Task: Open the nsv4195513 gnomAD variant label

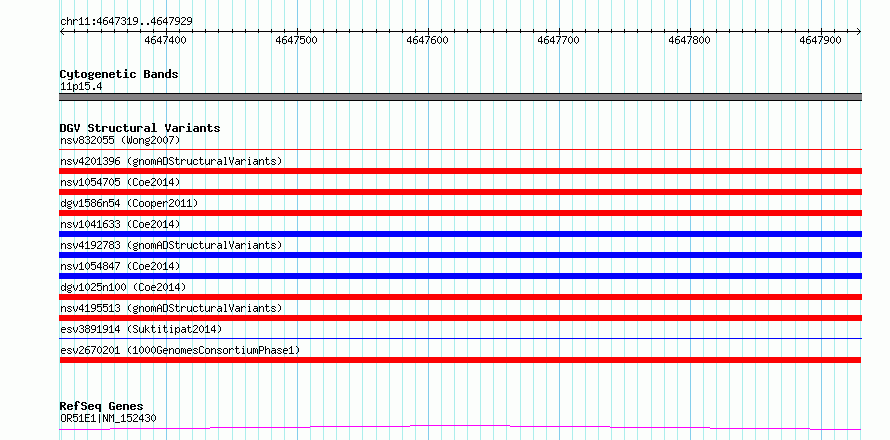Action: coord(171,308)
